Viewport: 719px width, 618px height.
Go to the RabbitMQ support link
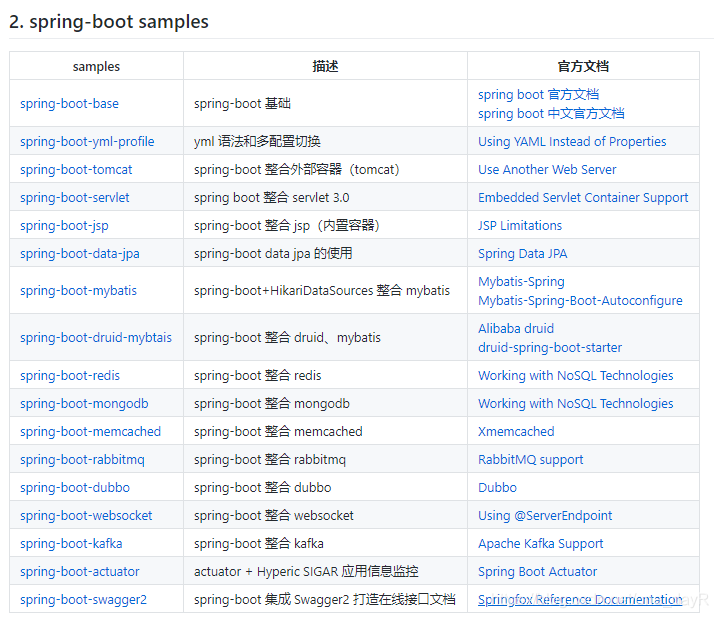click(x=531, y=460)
